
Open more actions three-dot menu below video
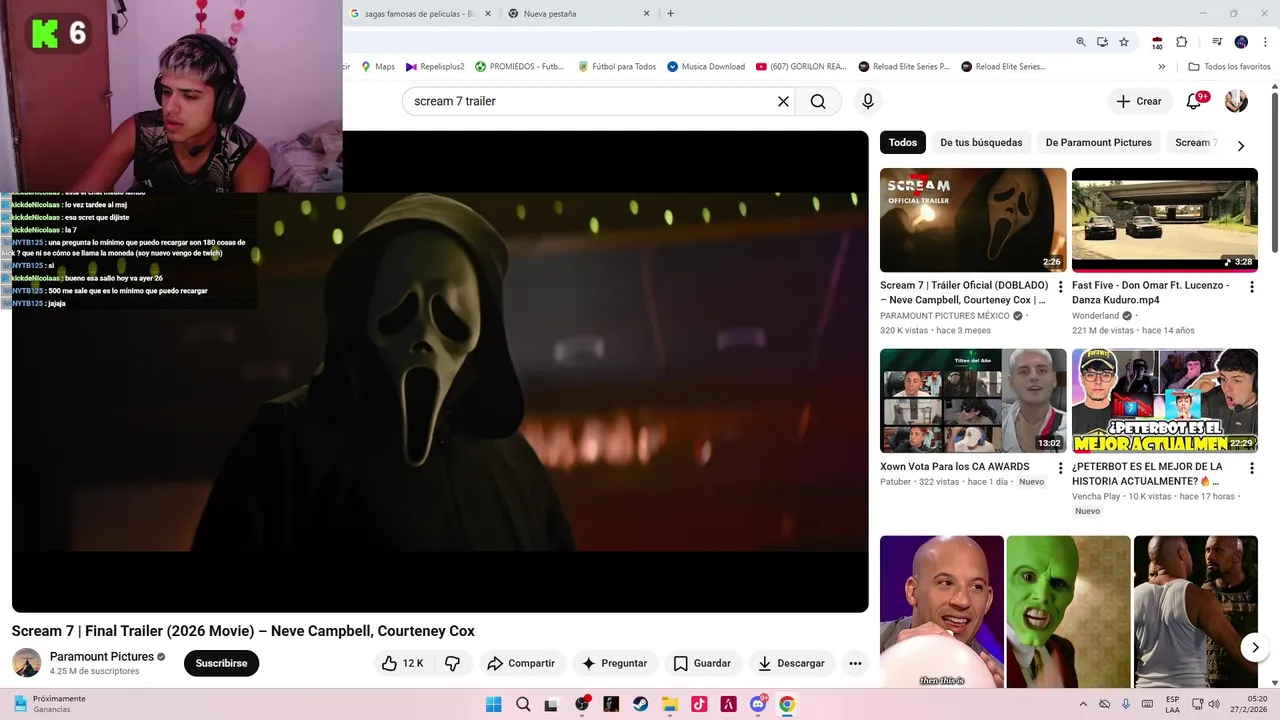point(855,663)
